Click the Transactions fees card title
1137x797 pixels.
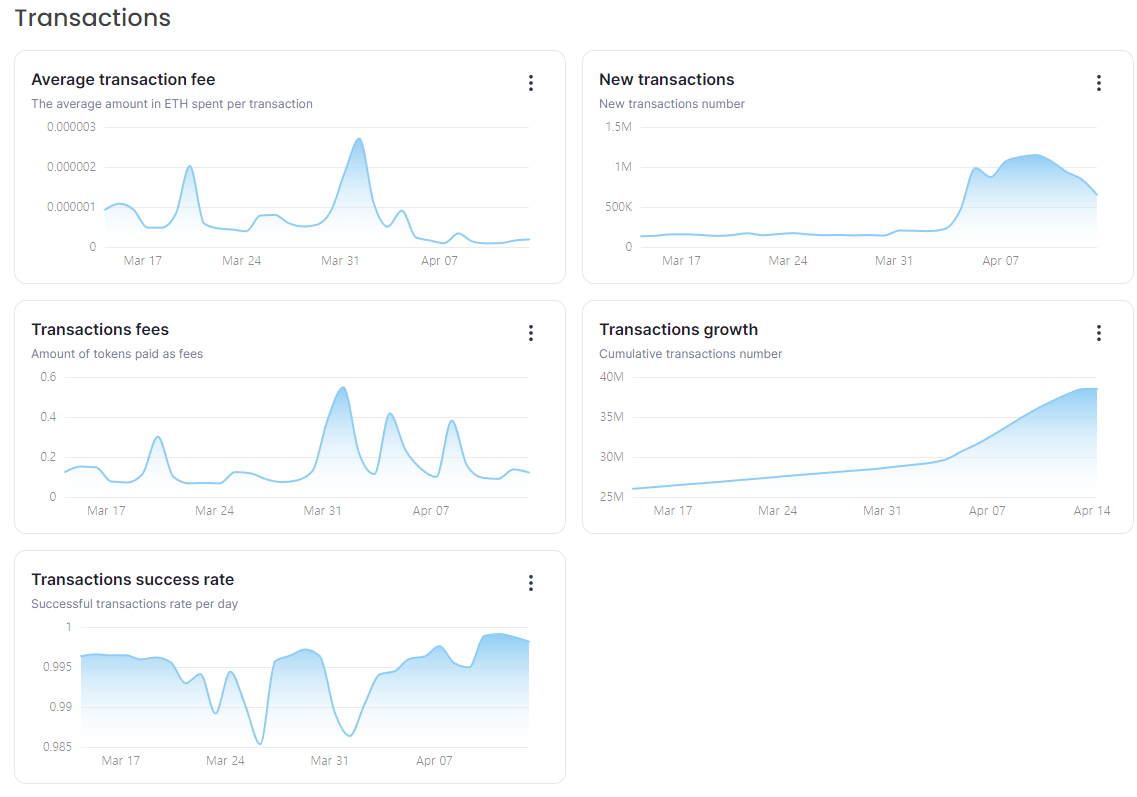[x=100, y=330]
